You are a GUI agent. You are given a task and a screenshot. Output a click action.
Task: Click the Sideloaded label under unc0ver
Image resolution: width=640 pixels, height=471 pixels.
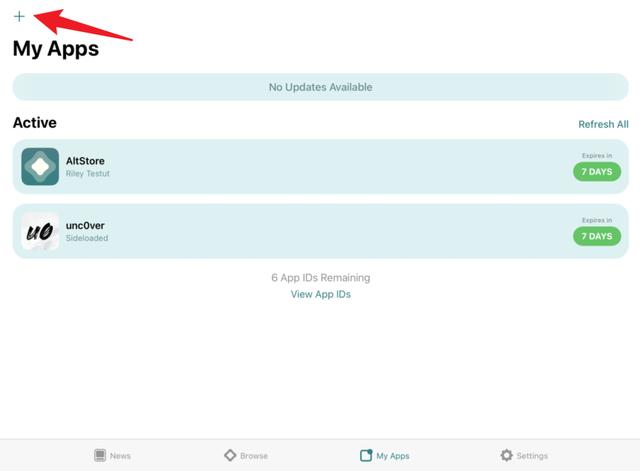(x=87, y=238)
